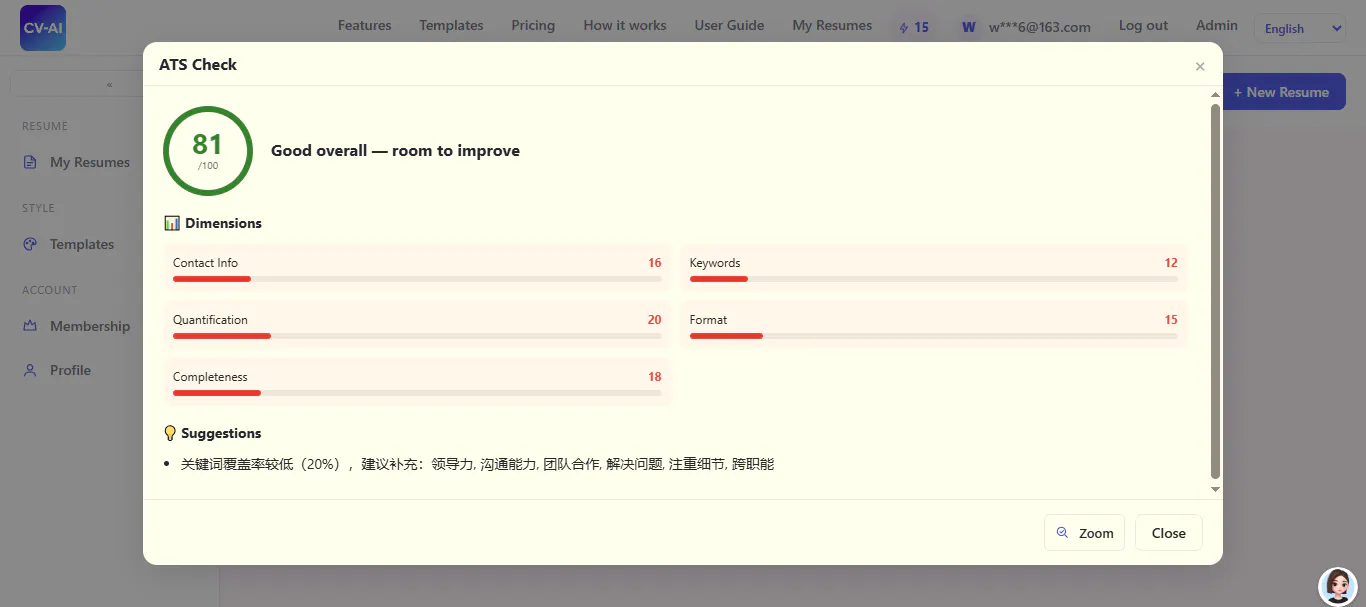The image size is (1366, 607).
Task: Click the Close button in the dialog footer
Action: pyautogui.click(x=1168, y=533)
